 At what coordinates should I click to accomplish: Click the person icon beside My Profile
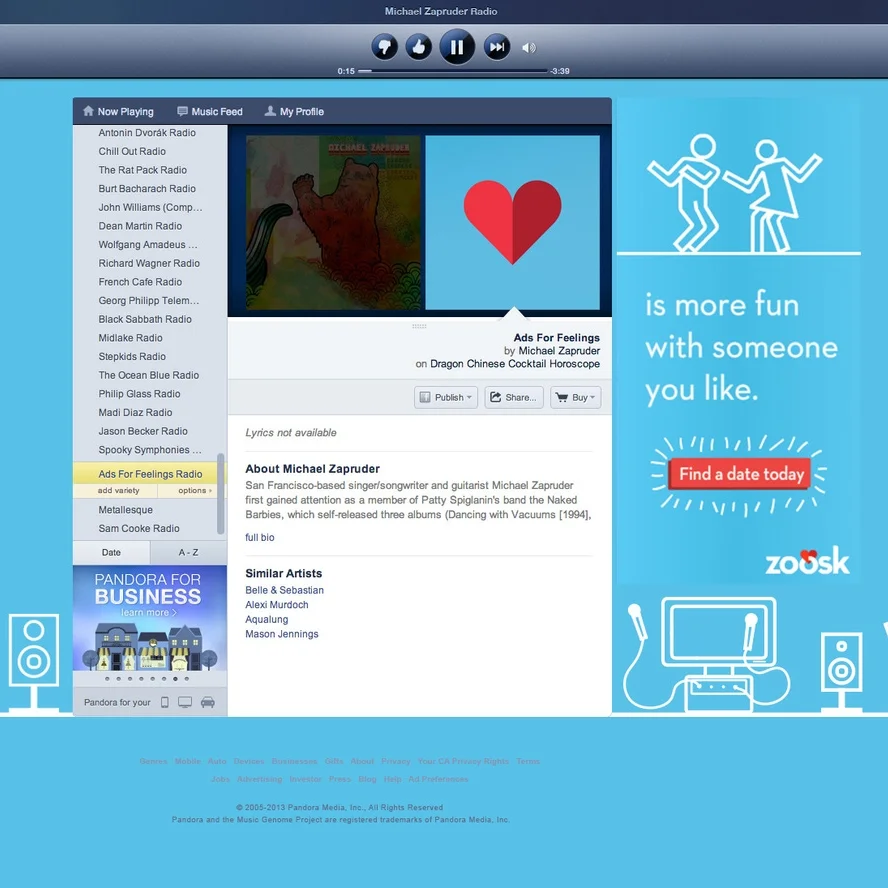(x=270, y=111)
